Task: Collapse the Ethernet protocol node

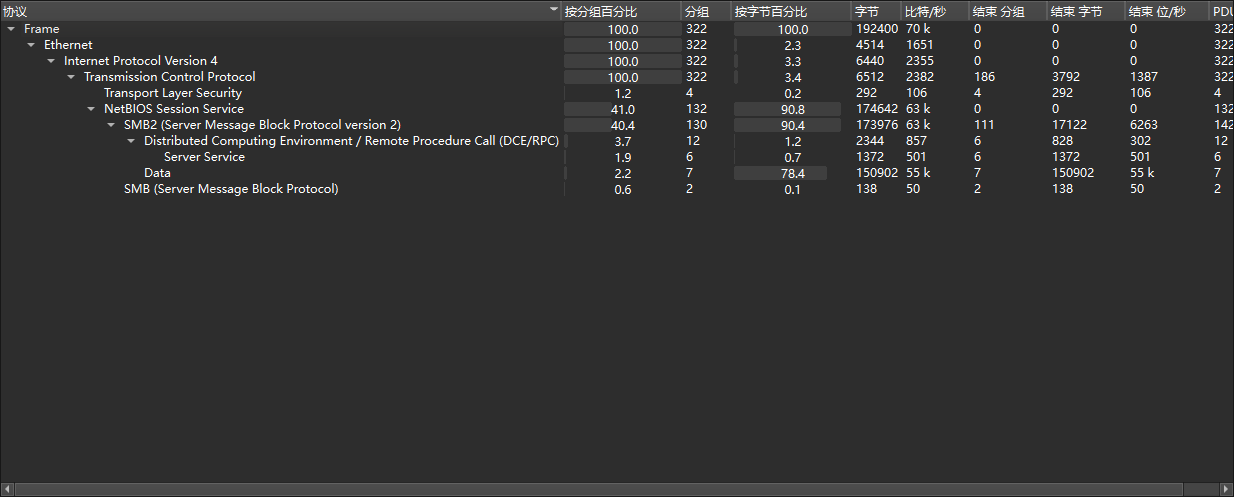Action: pos(31,45)
